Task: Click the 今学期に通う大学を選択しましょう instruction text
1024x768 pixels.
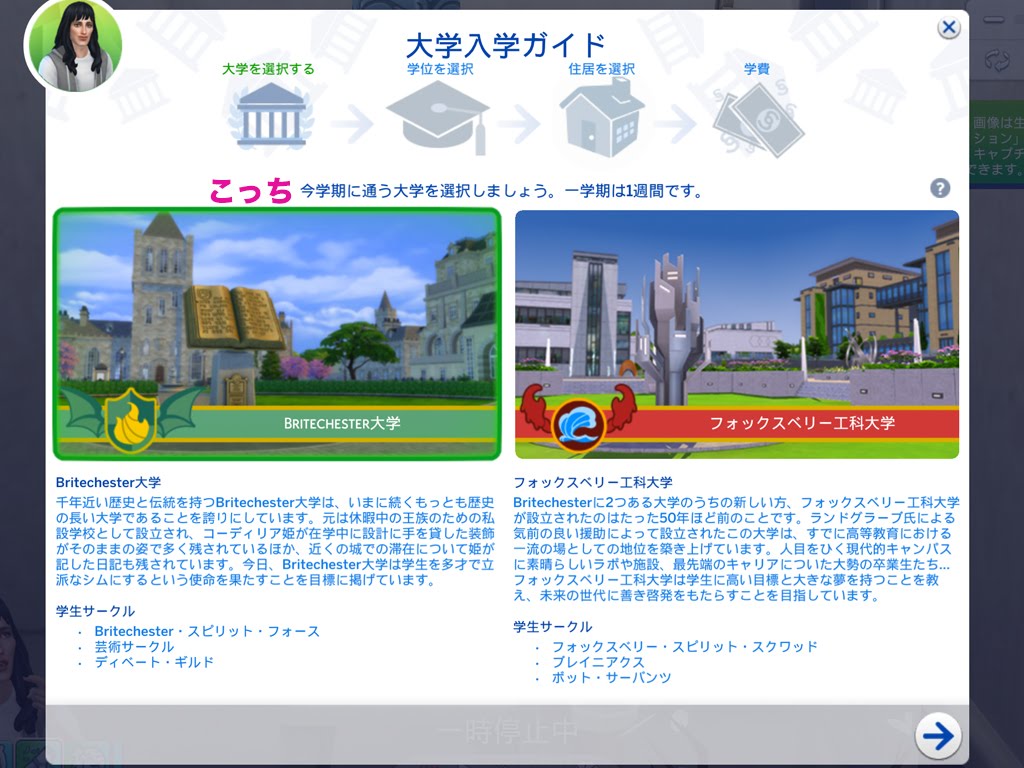Action: (501, 191)
